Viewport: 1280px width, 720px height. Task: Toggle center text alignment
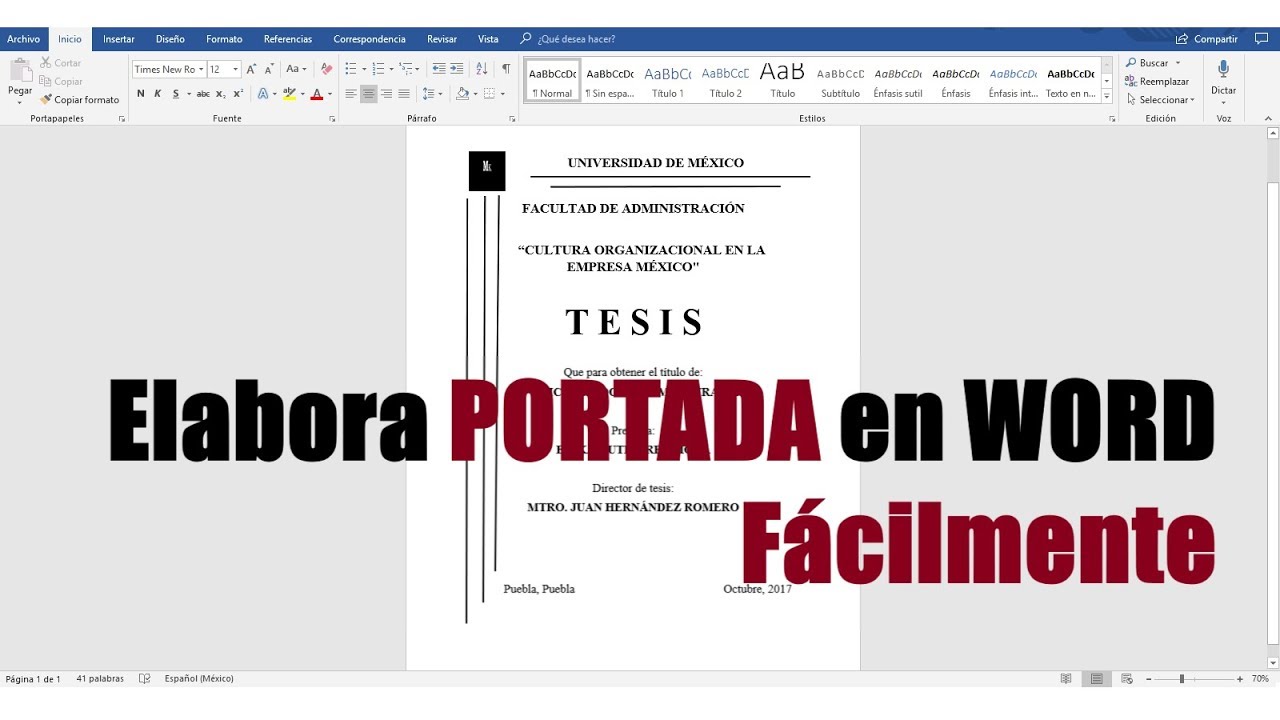pos(369,93)
